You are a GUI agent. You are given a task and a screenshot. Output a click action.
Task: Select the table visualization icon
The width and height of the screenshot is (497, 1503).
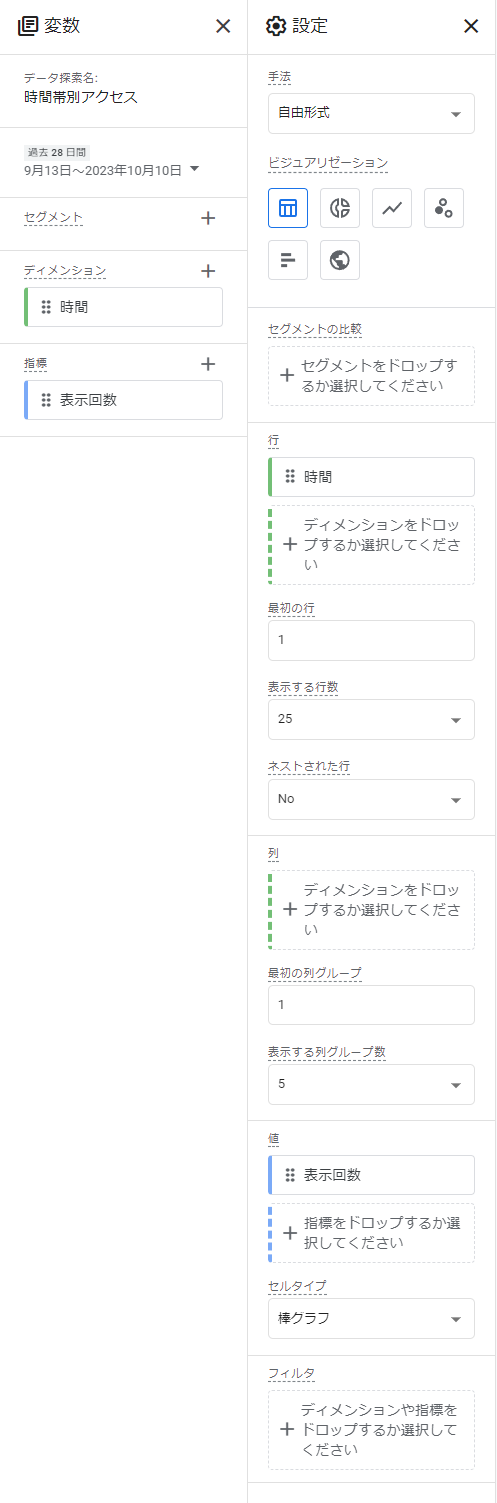pos(288,208)
